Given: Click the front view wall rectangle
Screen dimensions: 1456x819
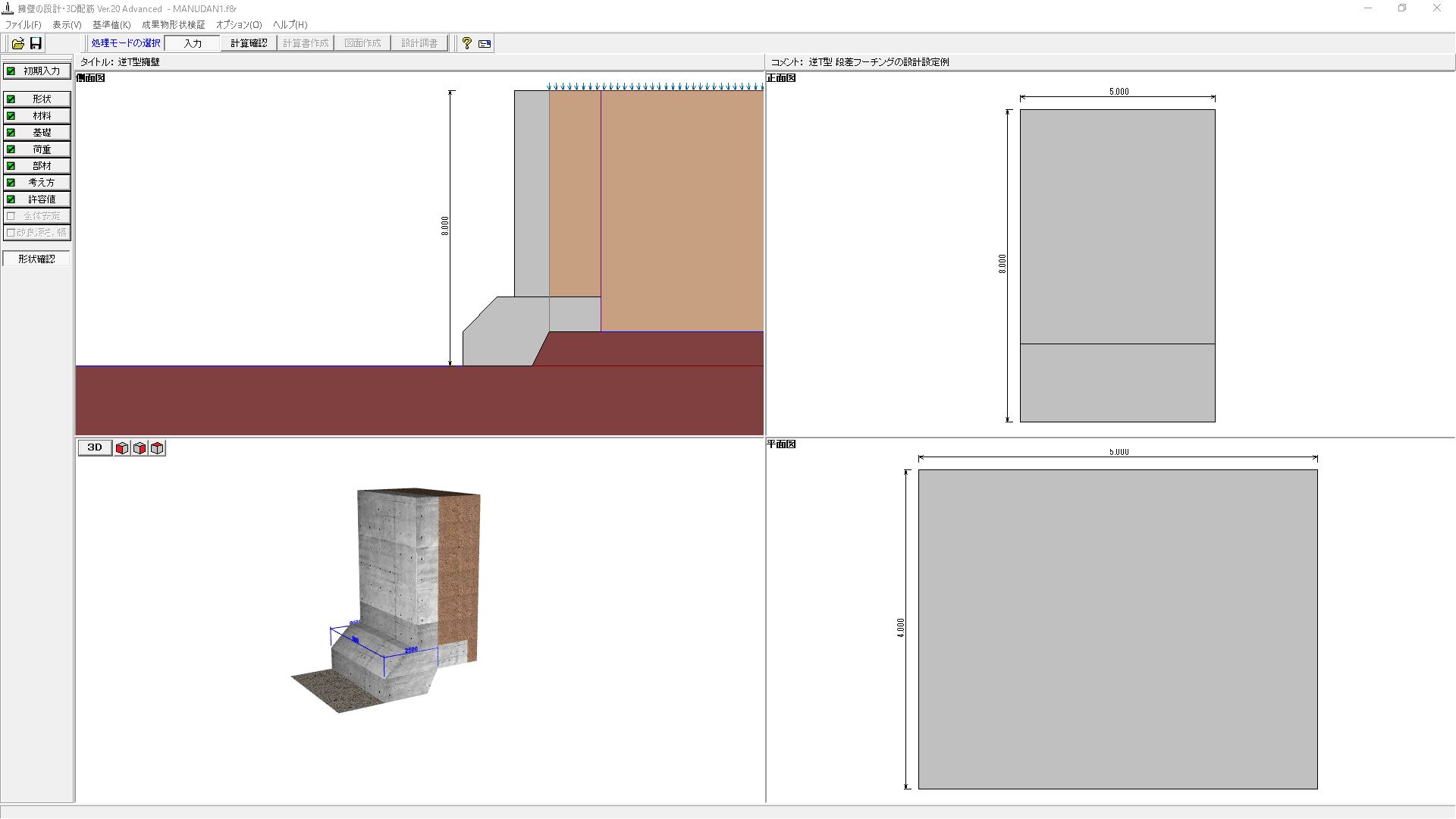Looking at the screenshot, I should (x=1118, y=265).
